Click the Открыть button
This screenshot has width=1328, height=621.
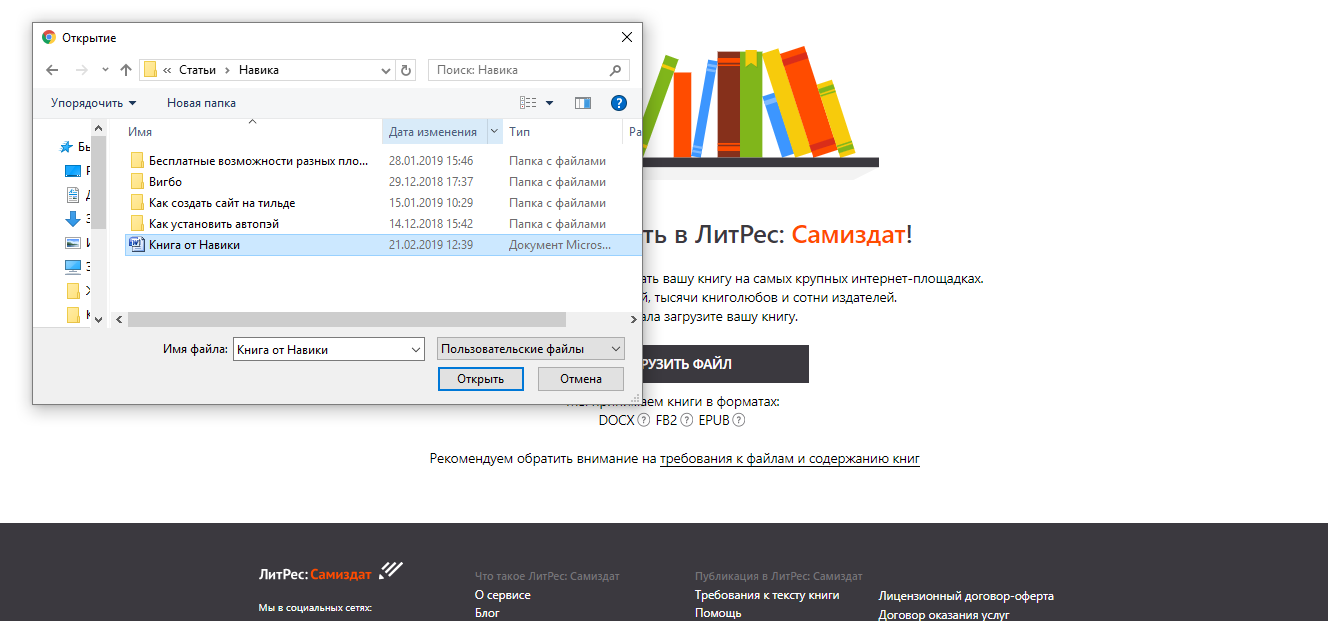(x=479, y=379)
